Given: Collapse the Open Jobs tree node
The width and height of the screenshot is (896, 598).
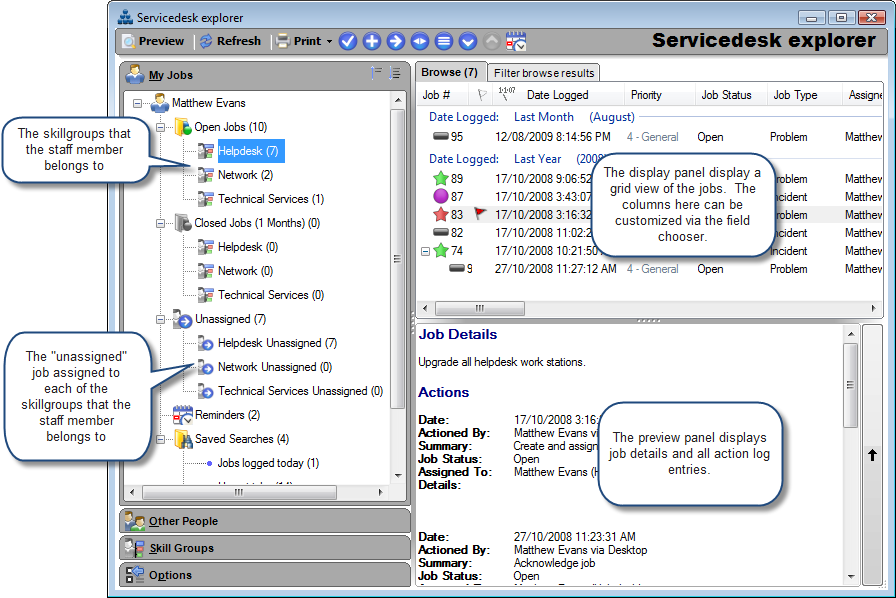Looking at the screenshot, I should 161,127.
